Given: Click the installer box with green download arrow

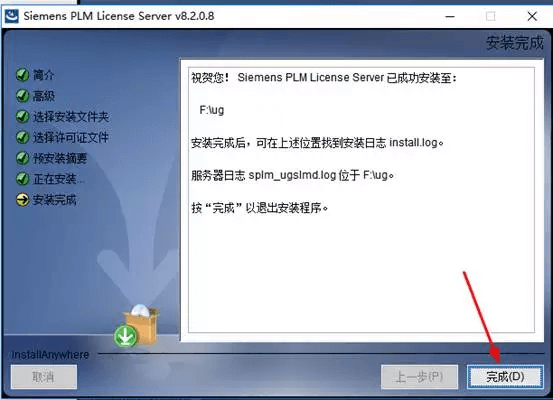Looking at the screenshot, I should pos(136,326).
